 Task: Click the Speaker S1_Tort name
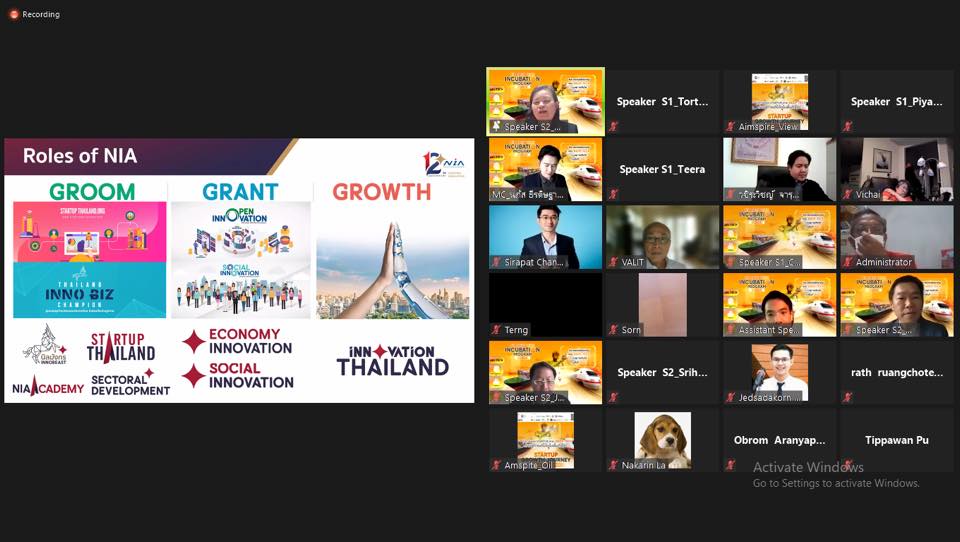[662, 102]
